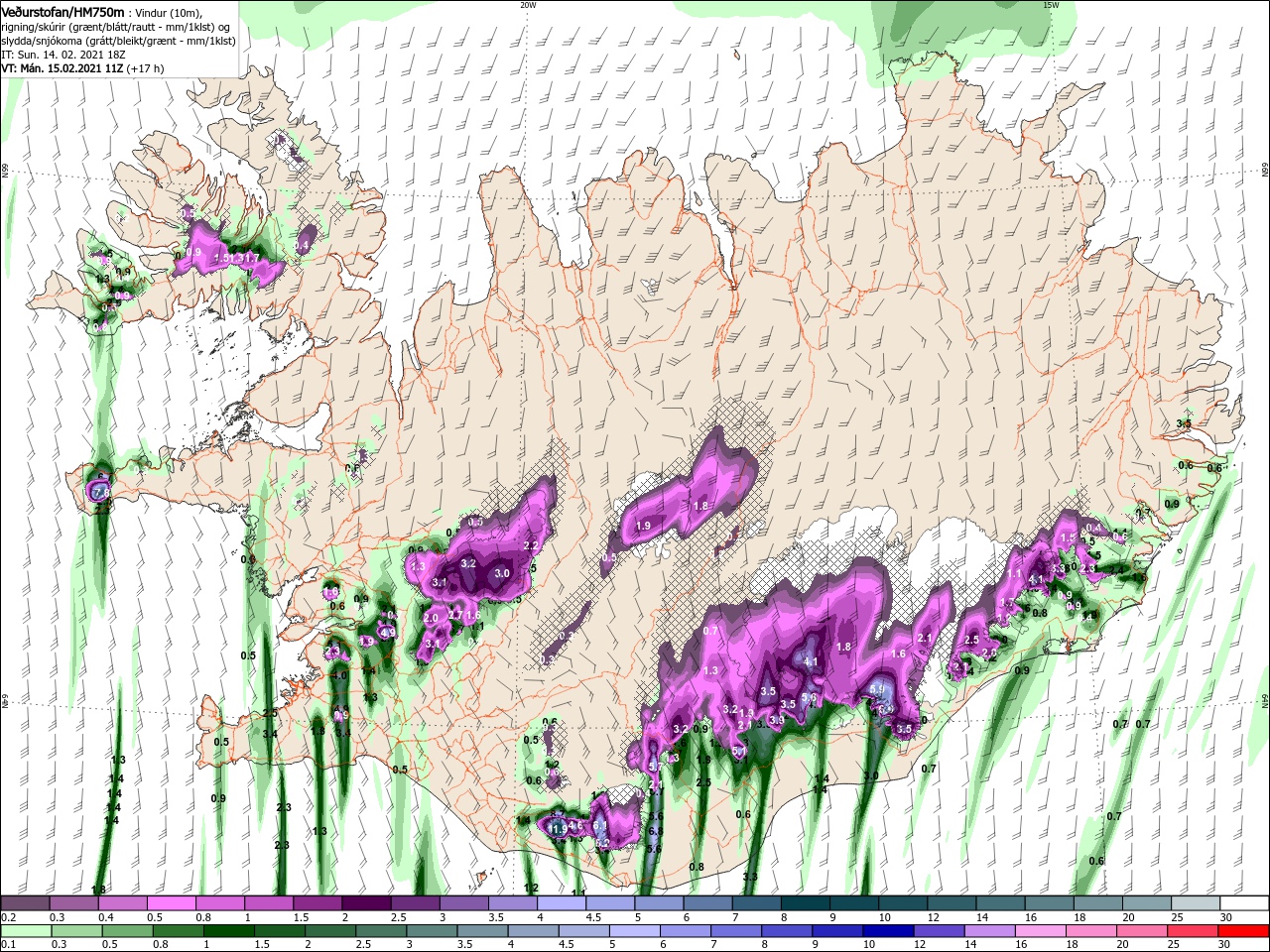Screen dimensions: 1270x952
Task: Click the Veðurstofan/HM750m map title
Action: tap(62, 11)
